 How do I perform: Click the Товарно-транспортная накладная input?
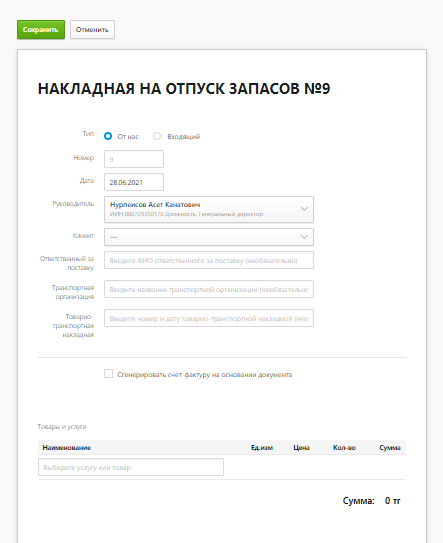[209, 318]
